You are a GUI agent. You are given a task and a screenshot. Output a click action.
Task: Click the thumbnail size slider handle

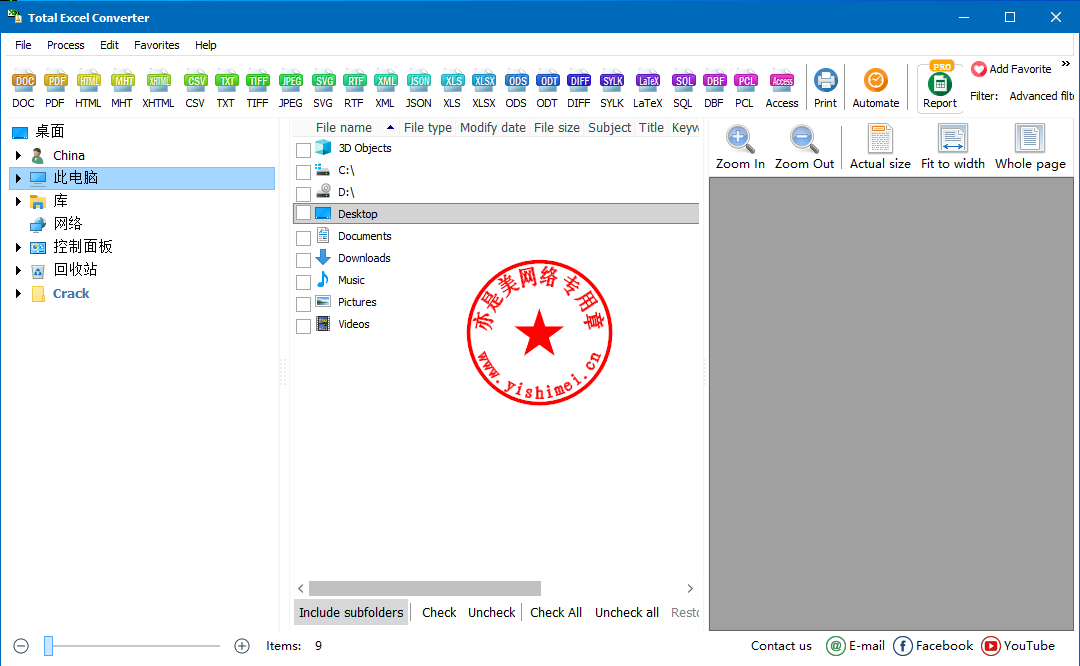point(48,645)
